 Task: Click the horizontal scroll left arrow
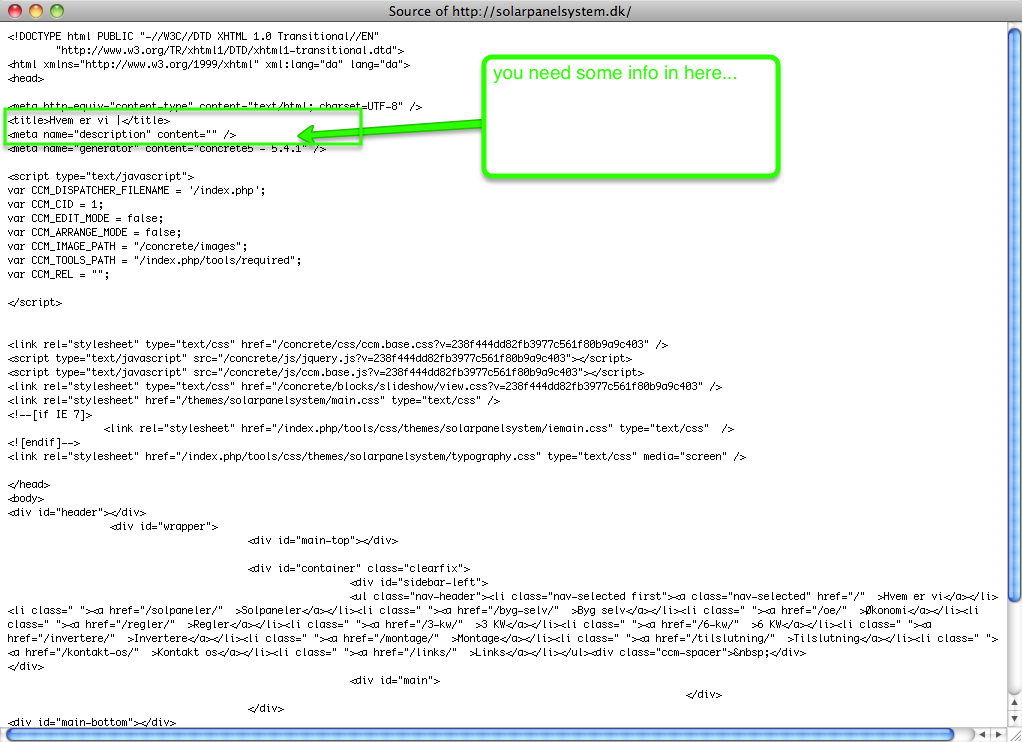982,735
